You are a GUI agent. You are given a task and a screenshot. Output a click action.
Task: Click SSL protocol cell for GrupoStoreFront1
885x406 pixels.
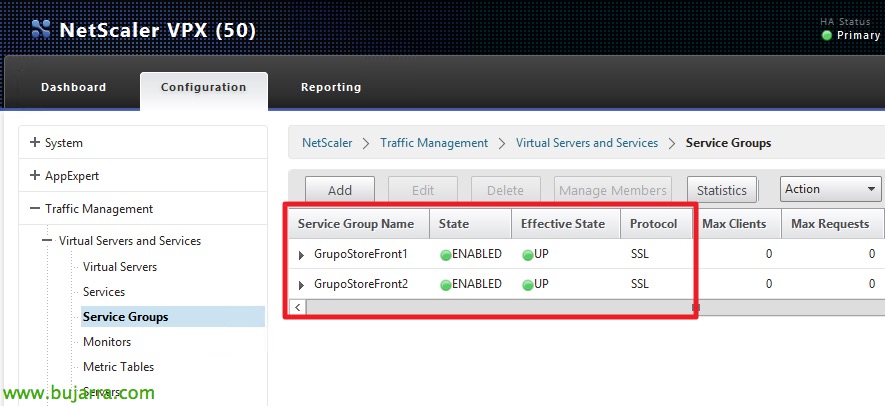tap(640, 254)
